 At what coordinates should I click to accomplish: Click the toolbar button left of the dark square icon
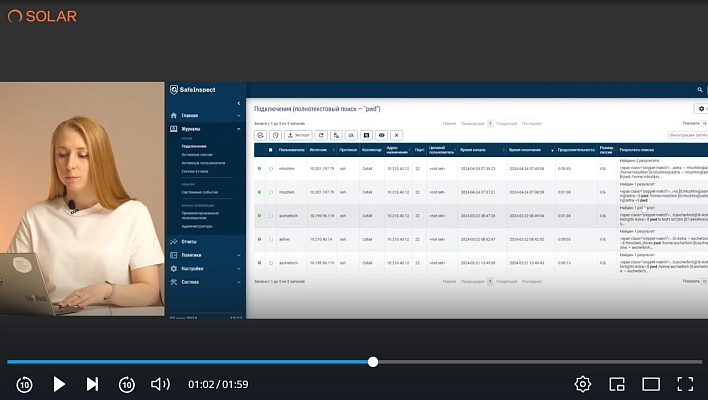[x=351, y=135]
